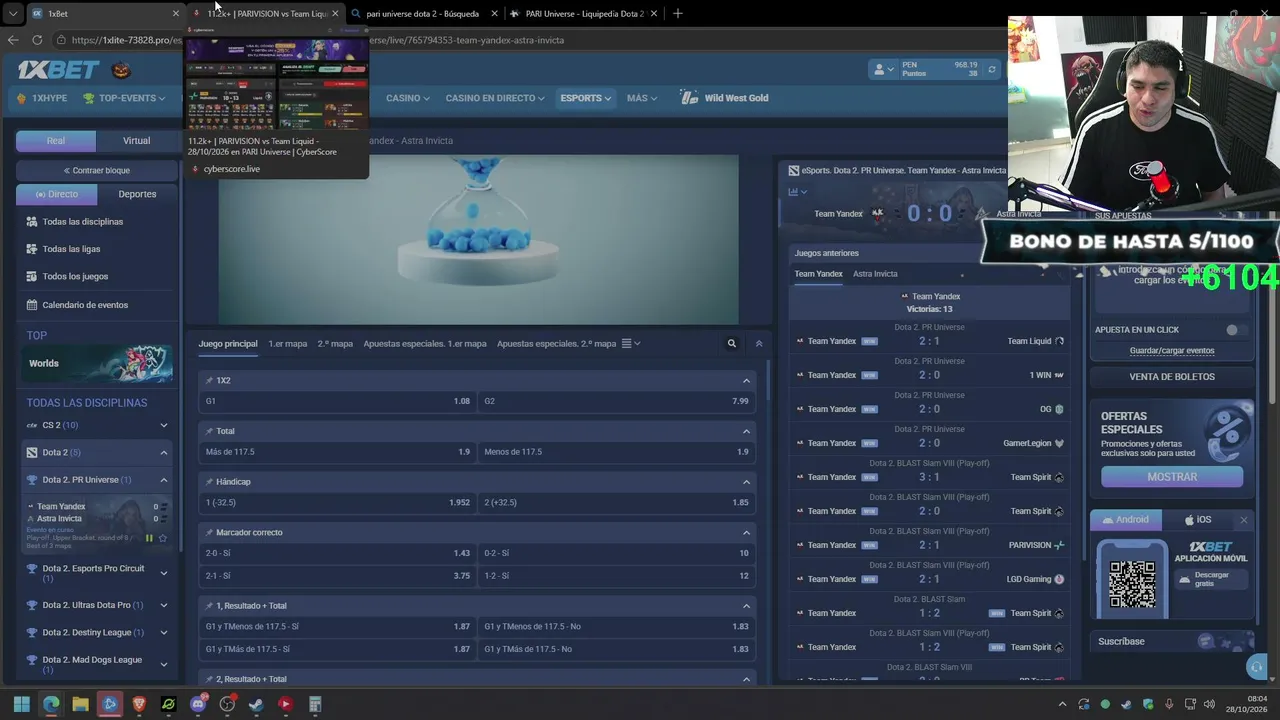The width and height of the screenshot is (1280, 720).
Task: Expand the CS 2 discipline list
Action: click(164, 425)
